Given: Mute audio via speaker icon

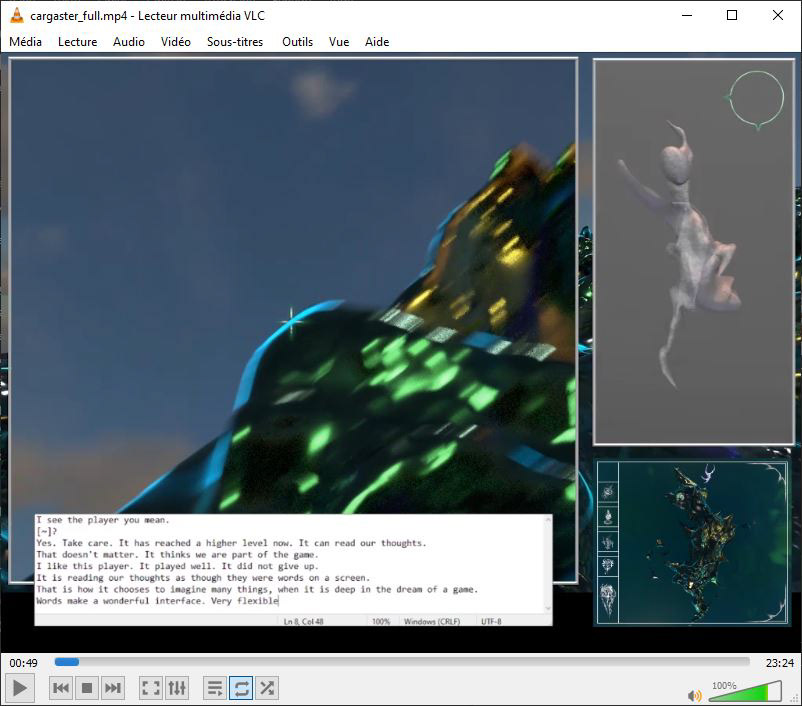Looking at the screenshot, I should tap(695, 695).
